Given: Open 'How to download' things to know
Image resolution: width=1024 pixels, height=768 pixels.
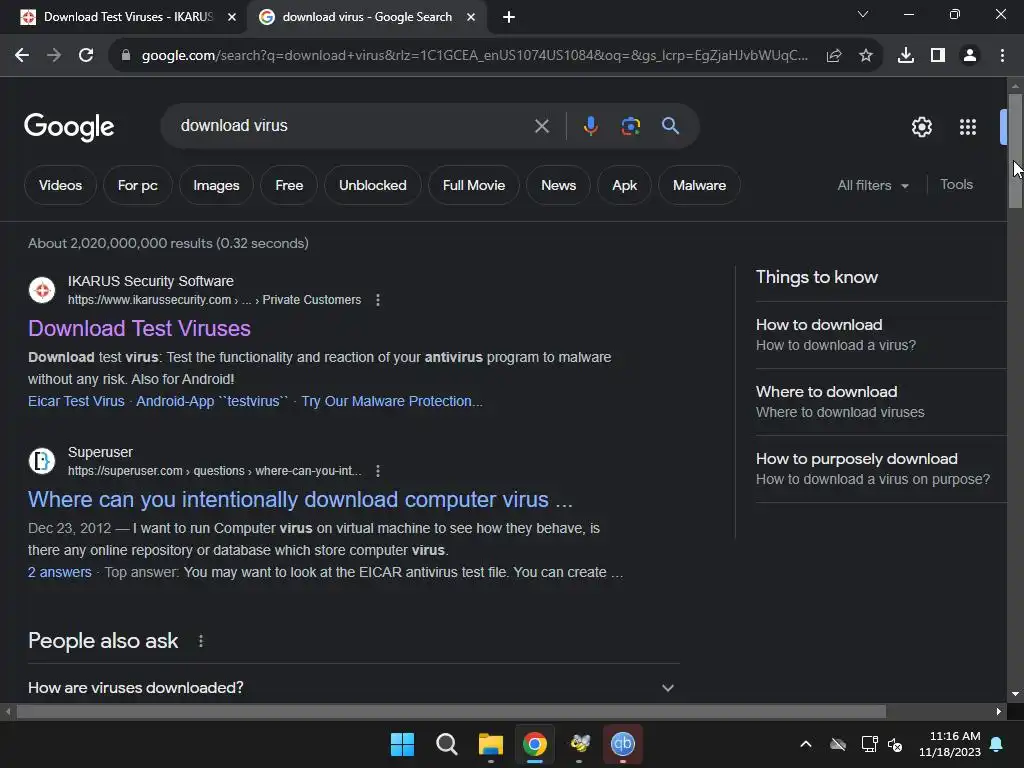Looking at the screenshot, I should tap(880, 335).
